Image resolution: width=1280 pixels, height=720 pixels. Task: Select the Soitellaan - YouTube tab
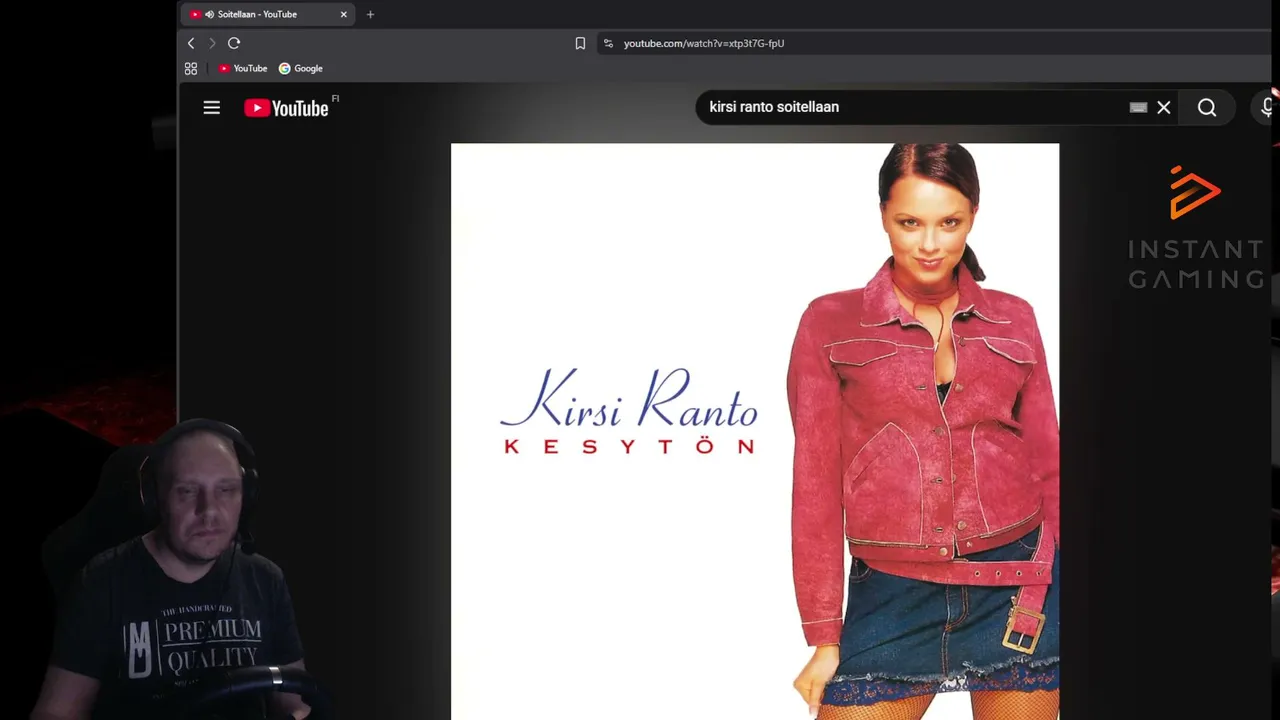click(x=266, y=14)
